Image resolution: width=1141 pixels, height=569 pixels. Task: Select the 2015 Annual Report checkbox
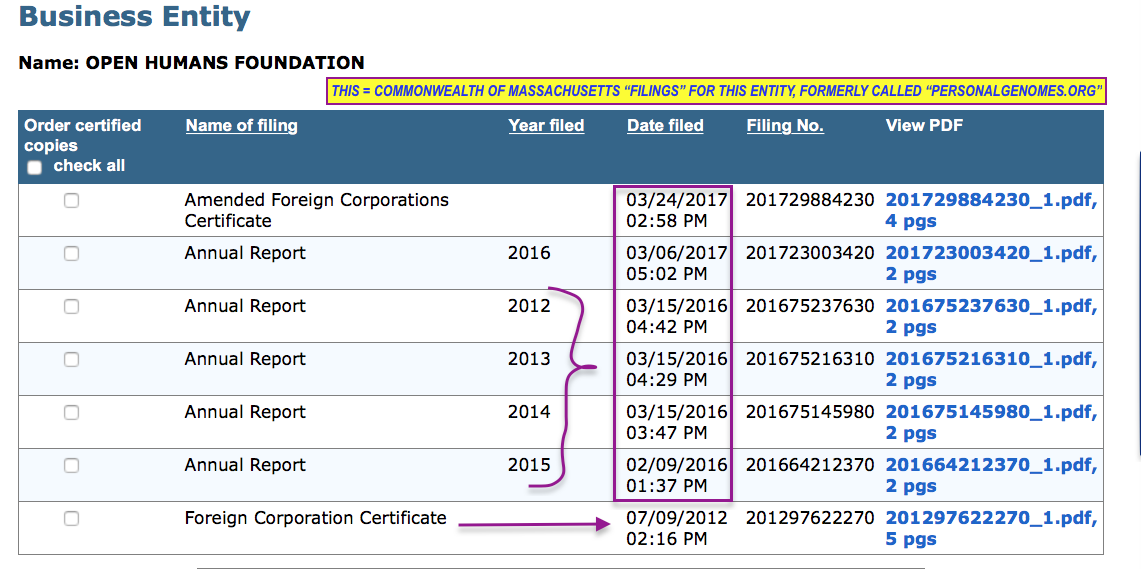click(71, 466)
